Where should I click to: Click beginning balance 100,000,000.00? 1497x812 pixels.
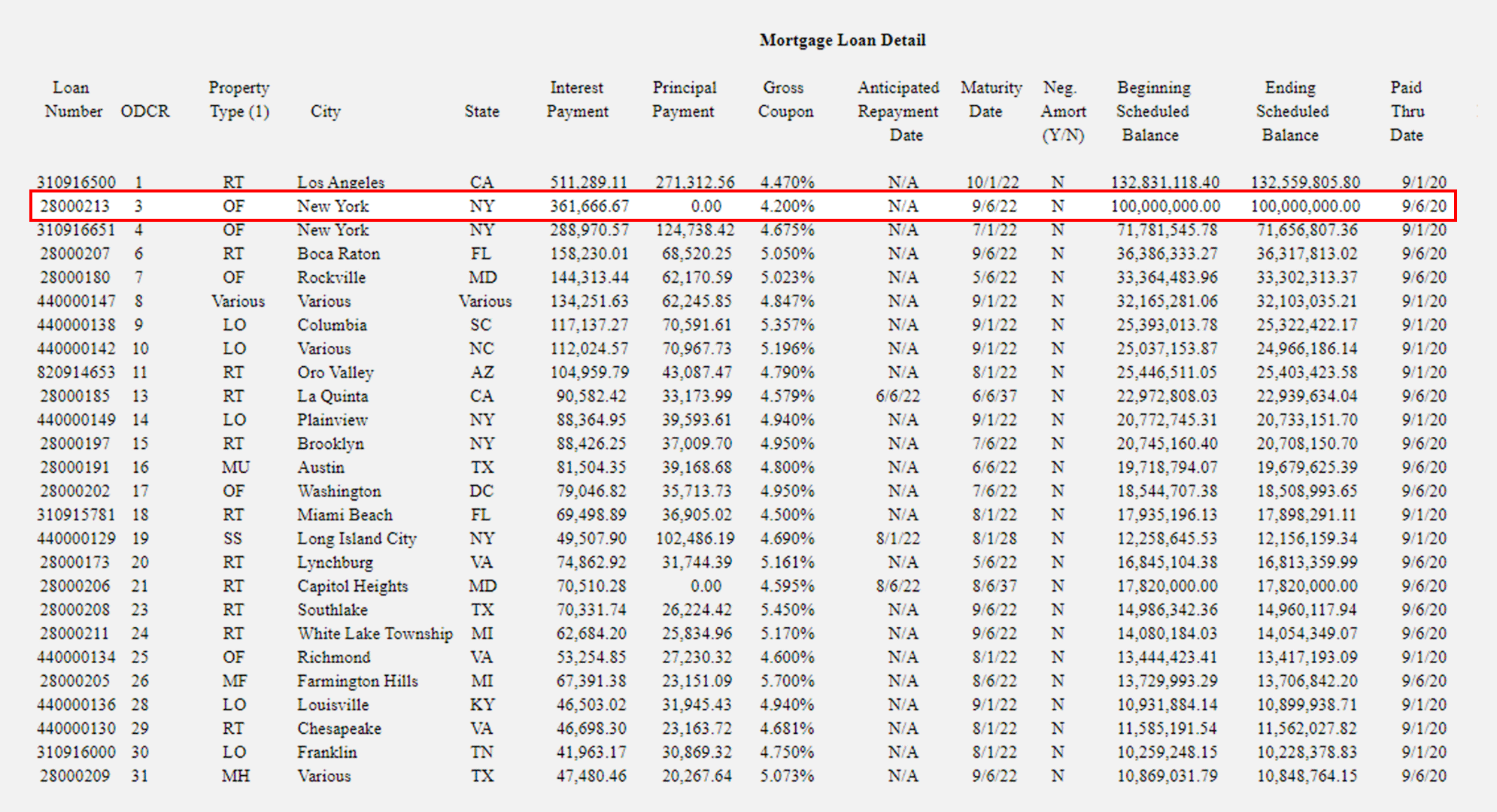(1165, 206)
